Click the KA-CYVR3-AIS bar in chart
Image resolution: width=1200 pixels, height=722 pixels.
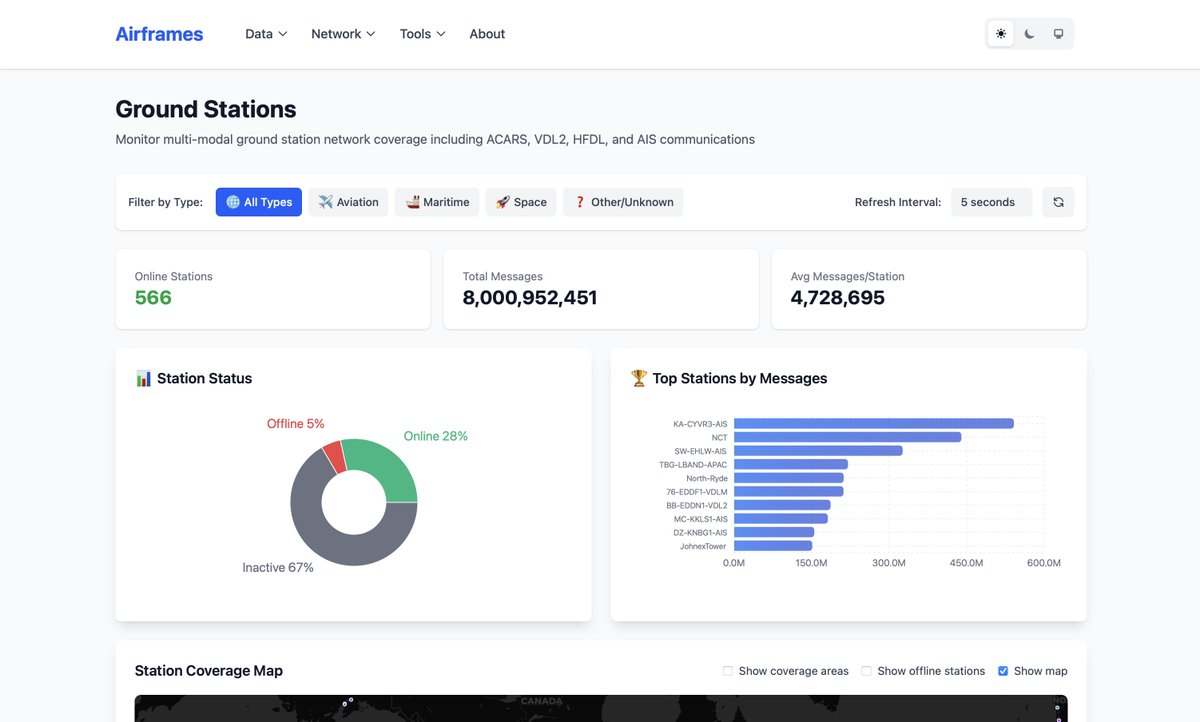[x=874, y=424]
